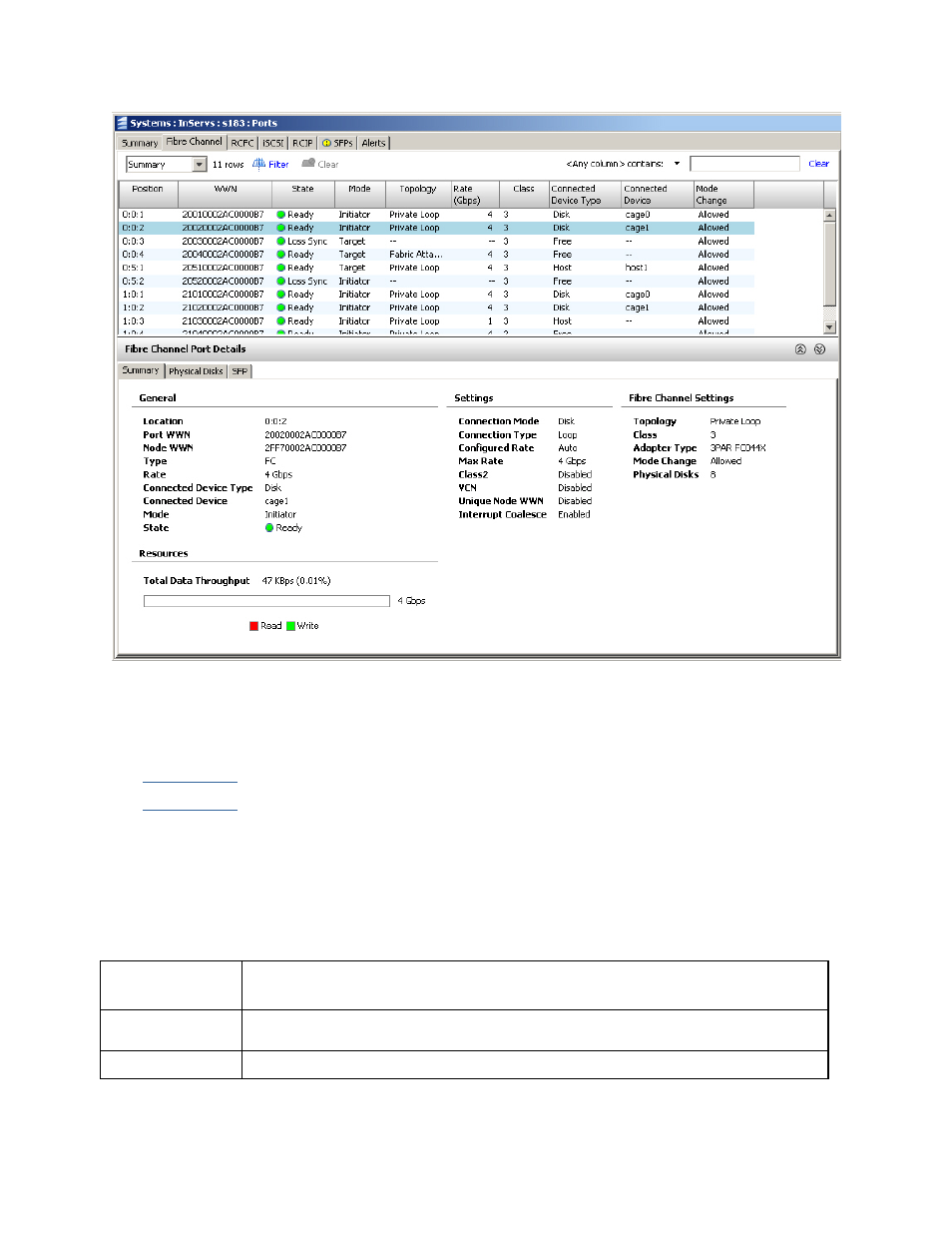Click the Interrupt Coalesce Enabled value
Image resolution: width=952 pixels, height=1233 pixels.
[x=574, y=515]
